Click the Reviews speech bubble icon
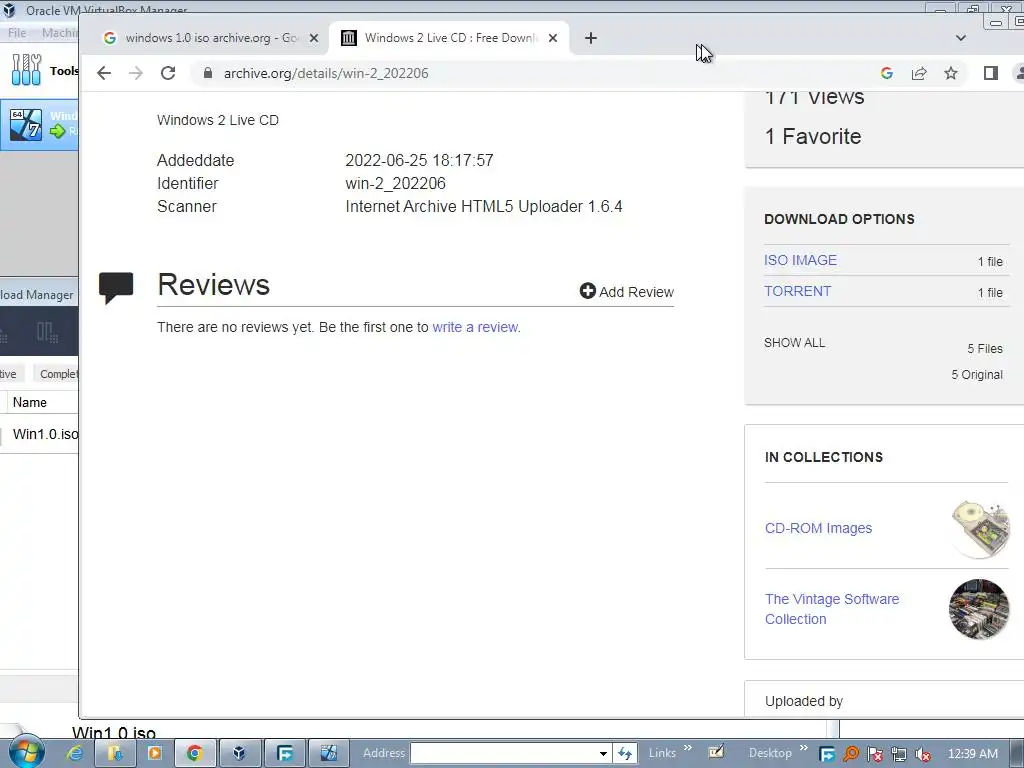1024x768 pixels. (x=116, y=287)
